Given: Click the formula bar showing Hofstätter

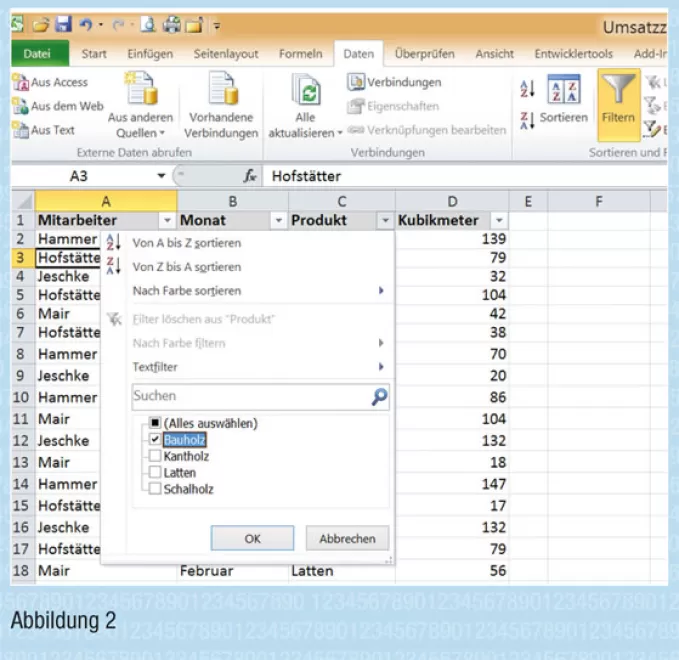Looking at the screenshot, I should (x=463, y=176).
